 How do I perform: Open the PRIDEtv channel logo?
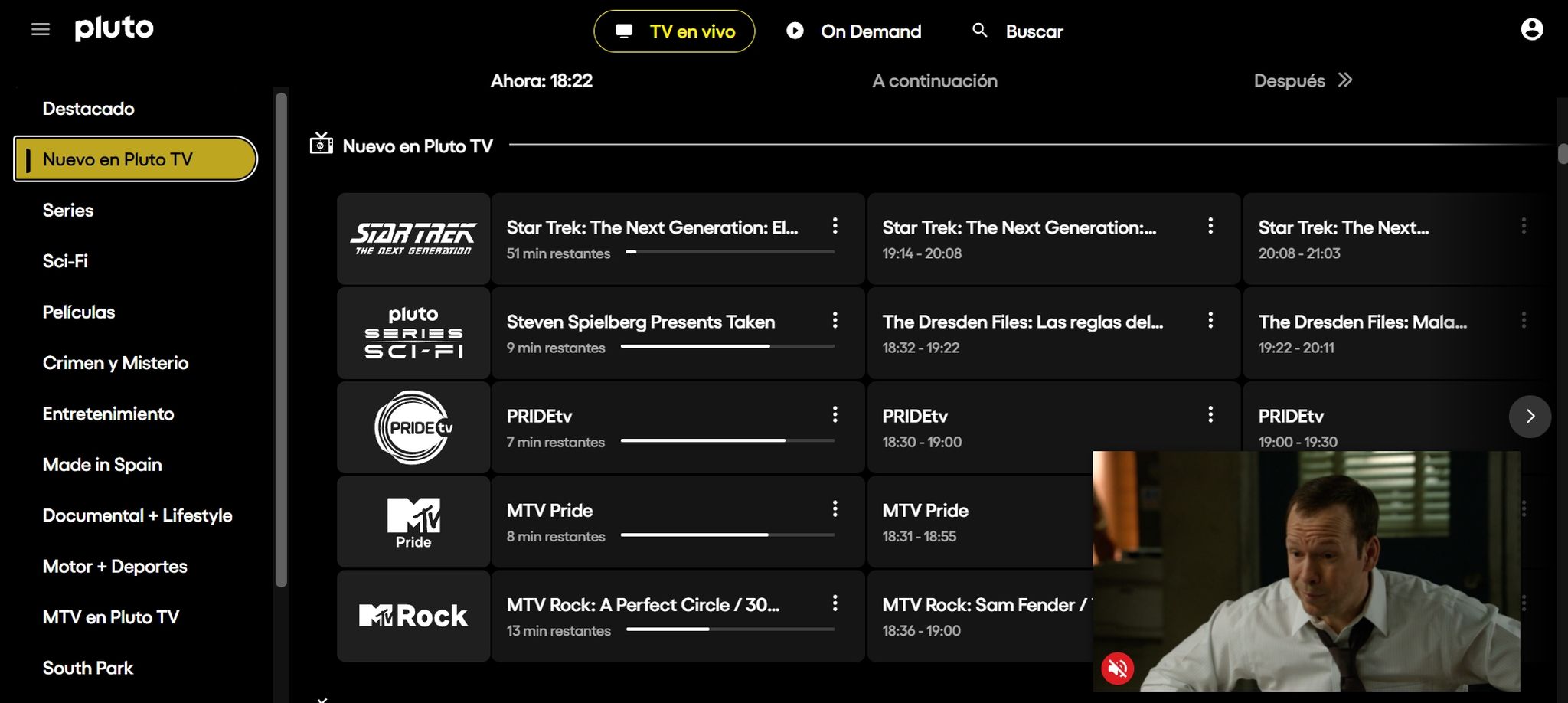412,427
